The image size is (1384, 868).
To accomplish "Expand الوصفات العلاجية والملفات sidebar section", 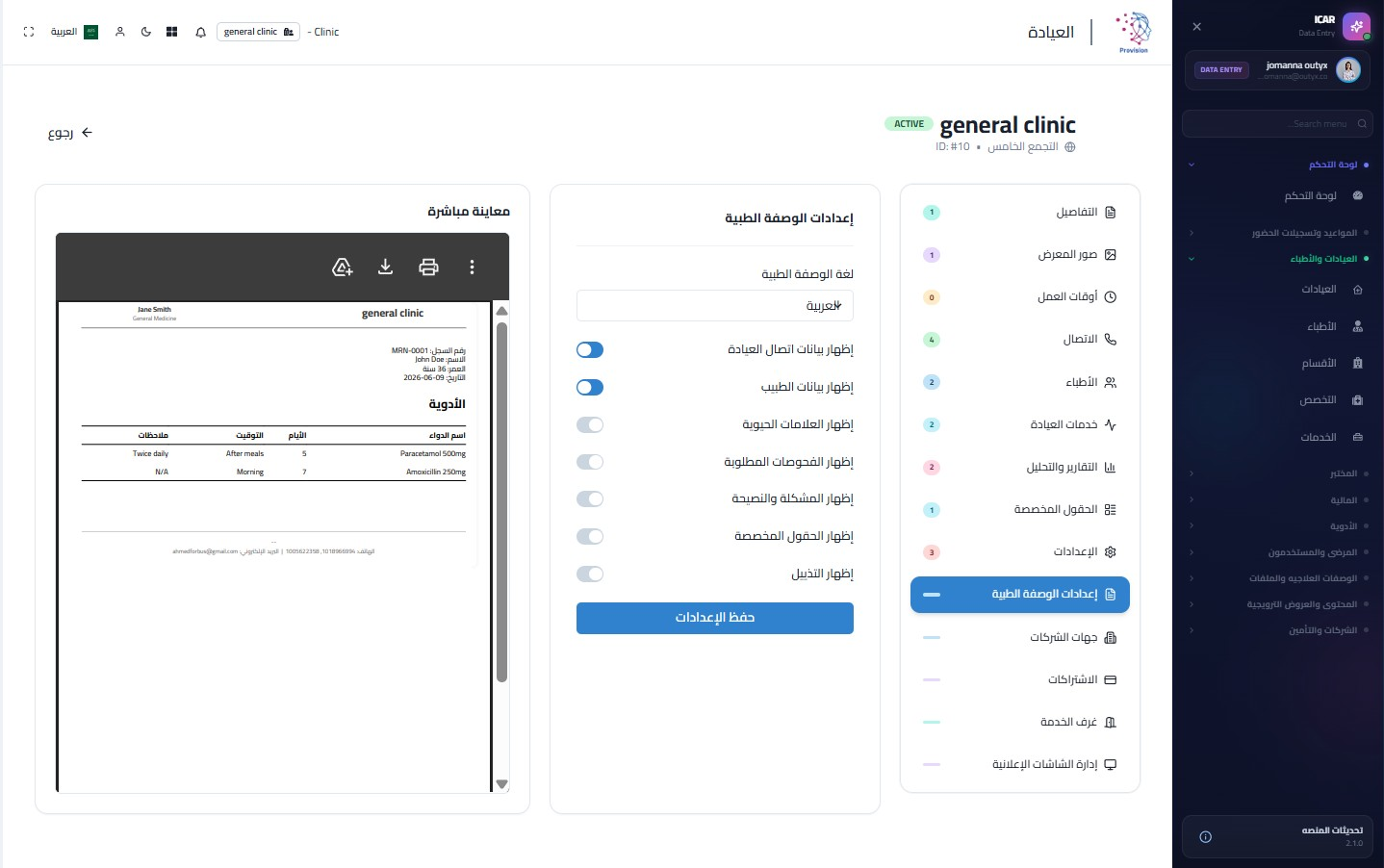I will tap(1278, 578).
